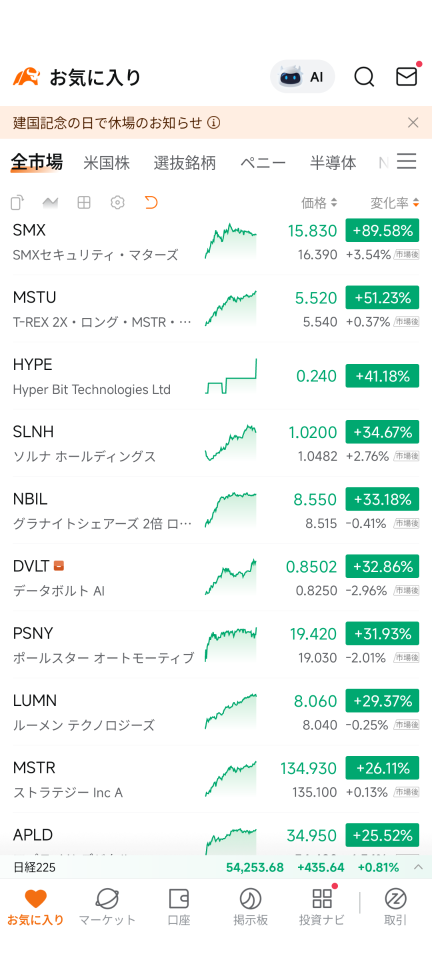The width and height of the screenshot is (432, 960).
Task: Sort the list by 変化率 column
Action: [395, 203]
